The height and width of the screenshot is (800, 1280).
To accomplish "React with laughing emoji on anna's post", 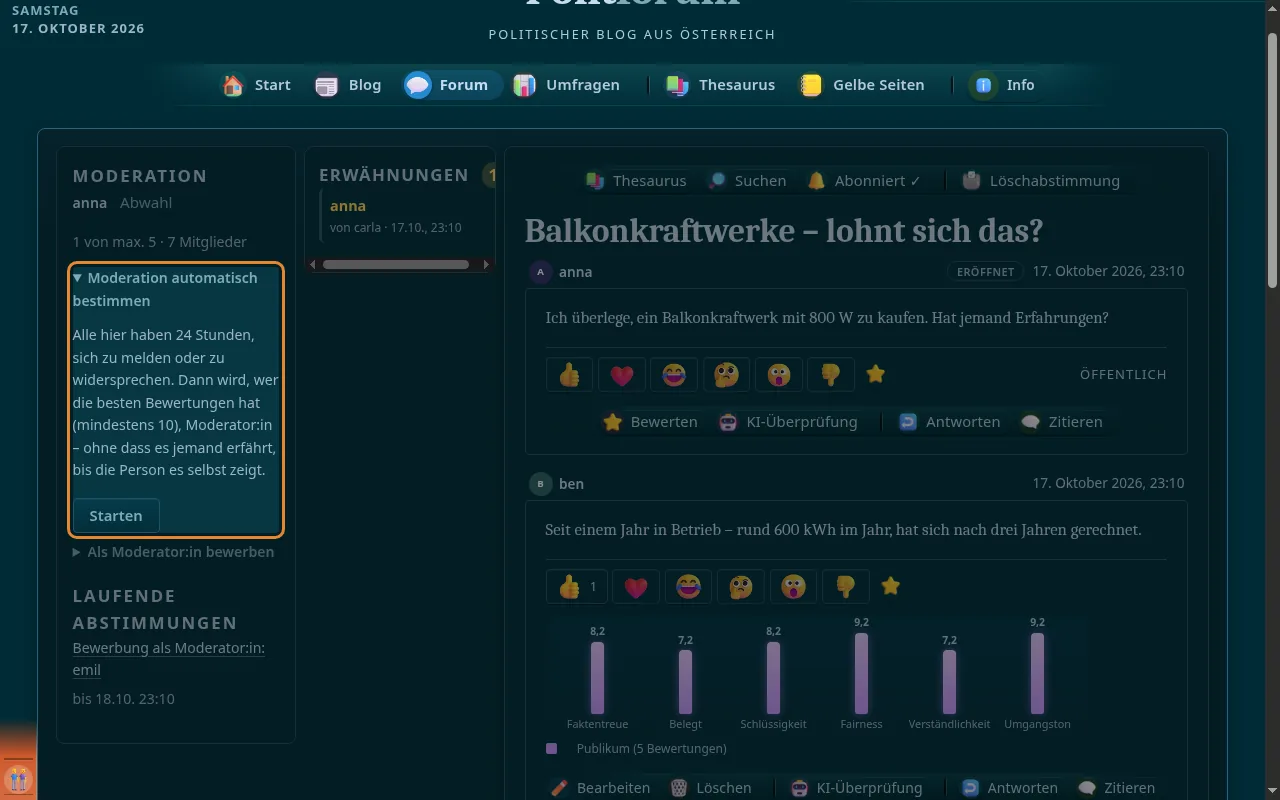I will [674, 375].
